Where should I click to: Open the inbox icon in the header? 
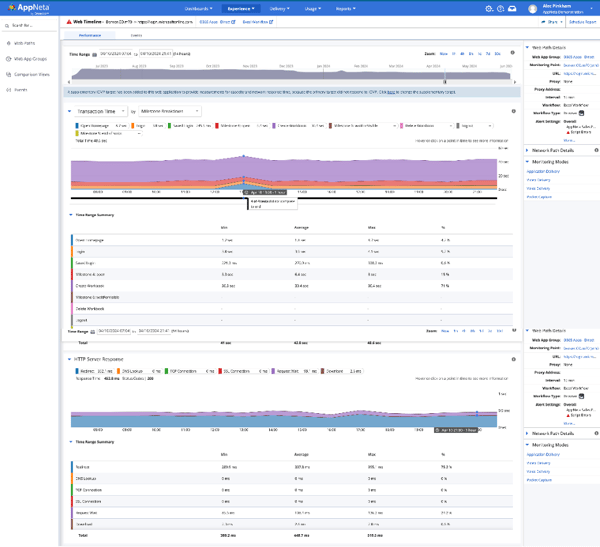coord(512,8)
